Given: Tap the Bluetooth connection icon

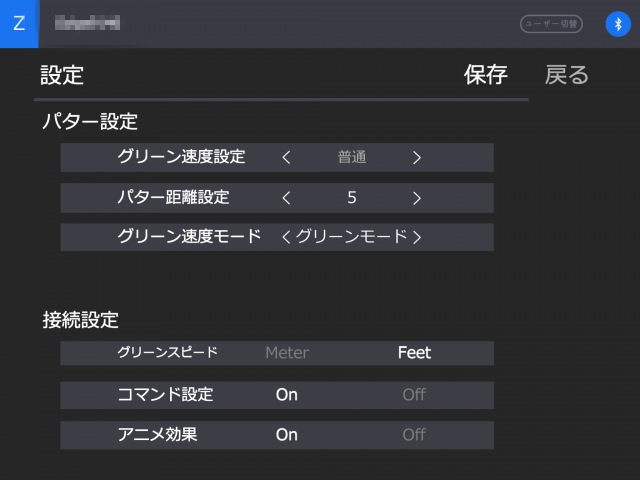Looking at the screenshot, I should (618, 24).
